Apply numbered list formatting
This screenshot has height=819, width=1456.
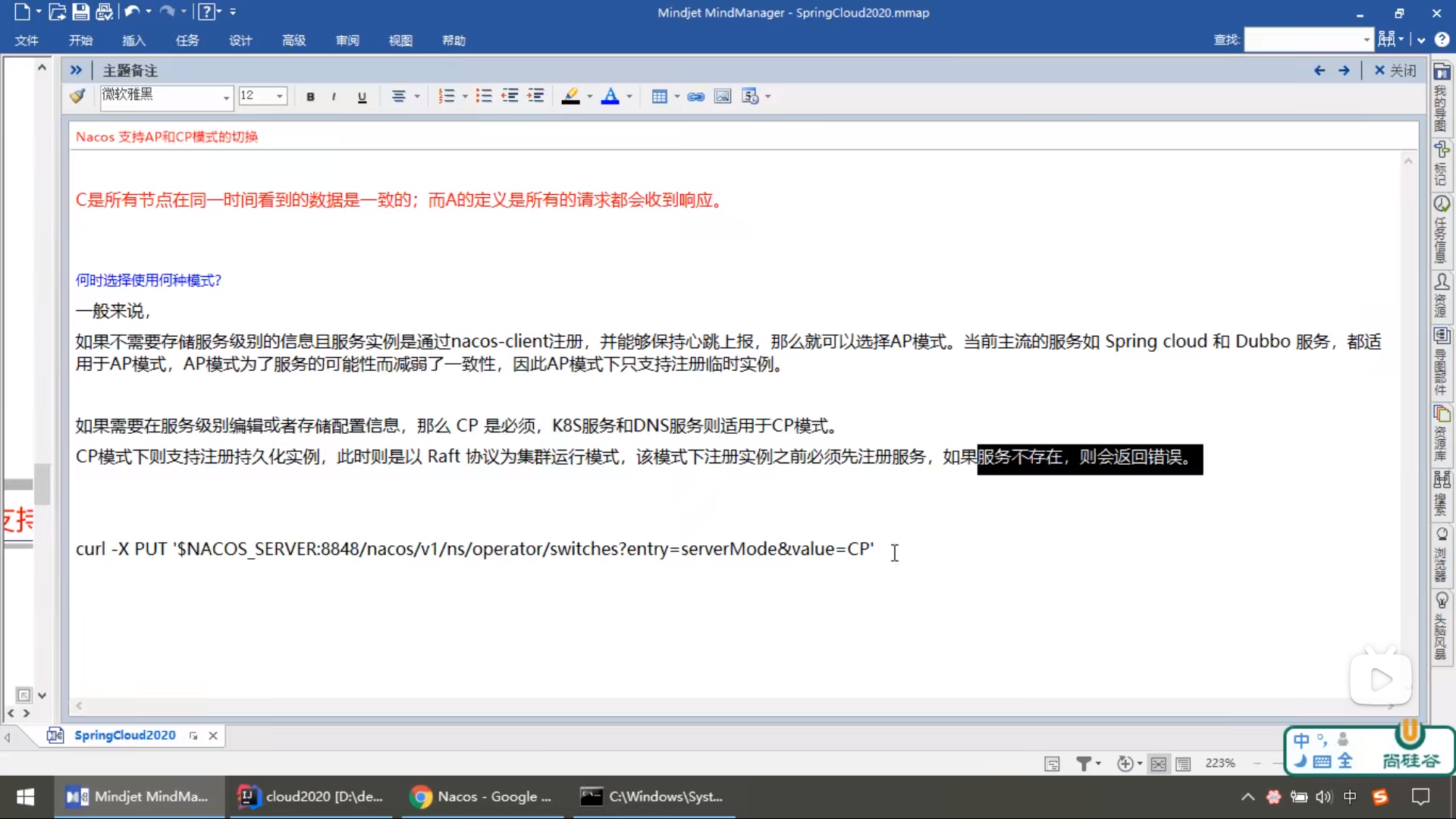pyautogui.click(x=447, y=96)
